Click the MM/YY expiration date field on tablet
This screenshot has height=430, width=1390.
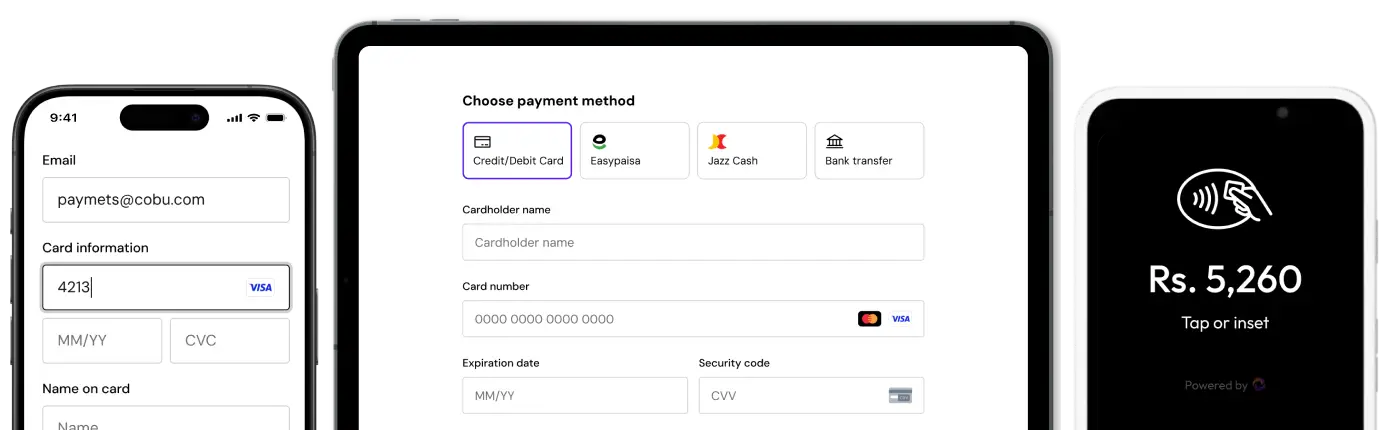(574, 396)
